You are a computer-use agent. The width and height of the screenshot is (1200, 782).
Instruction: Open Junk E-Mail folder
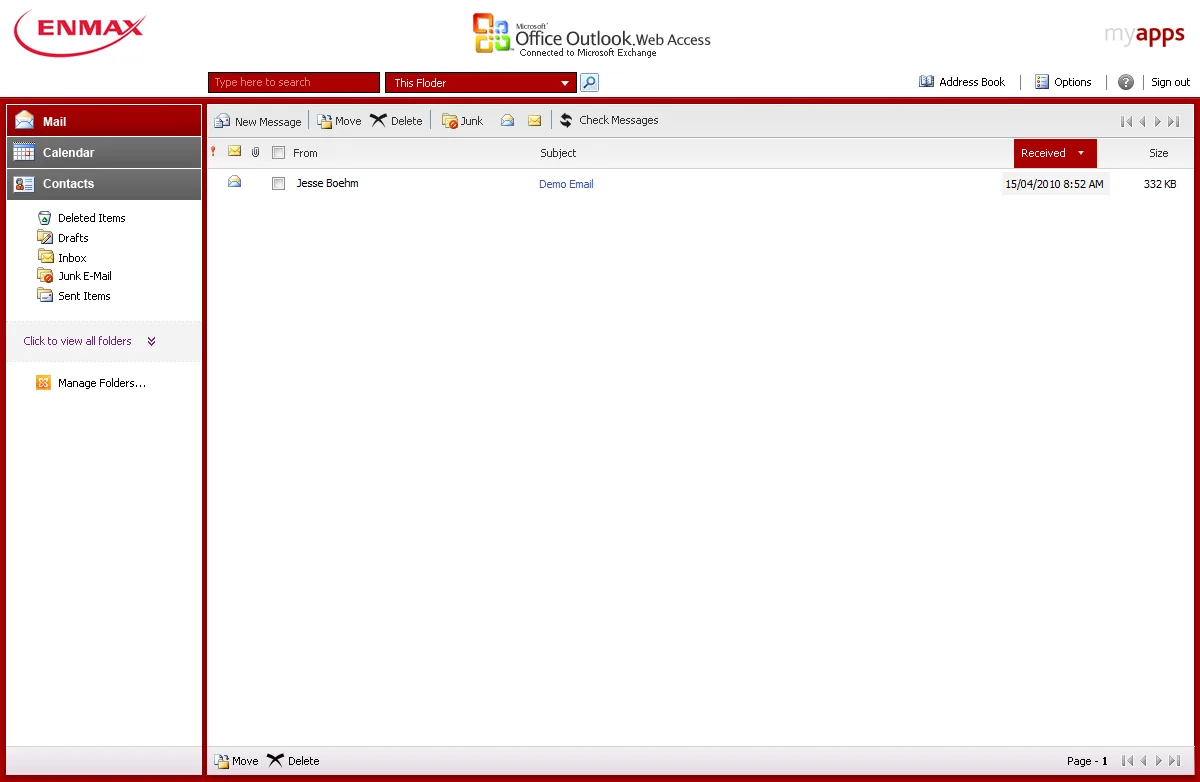(75, 276)
